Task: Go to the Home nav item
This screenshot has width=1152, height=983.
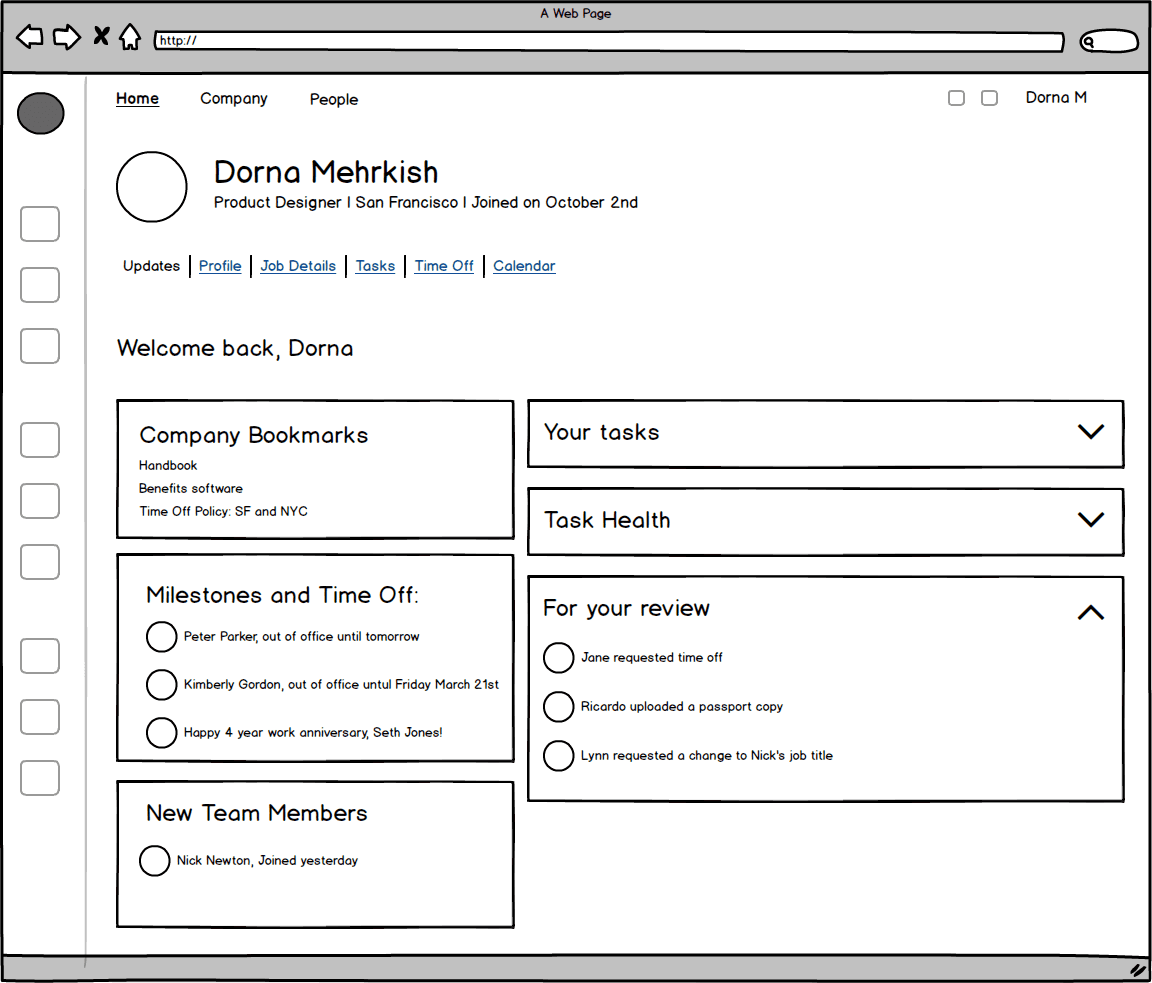Action: tap(137, 98)
